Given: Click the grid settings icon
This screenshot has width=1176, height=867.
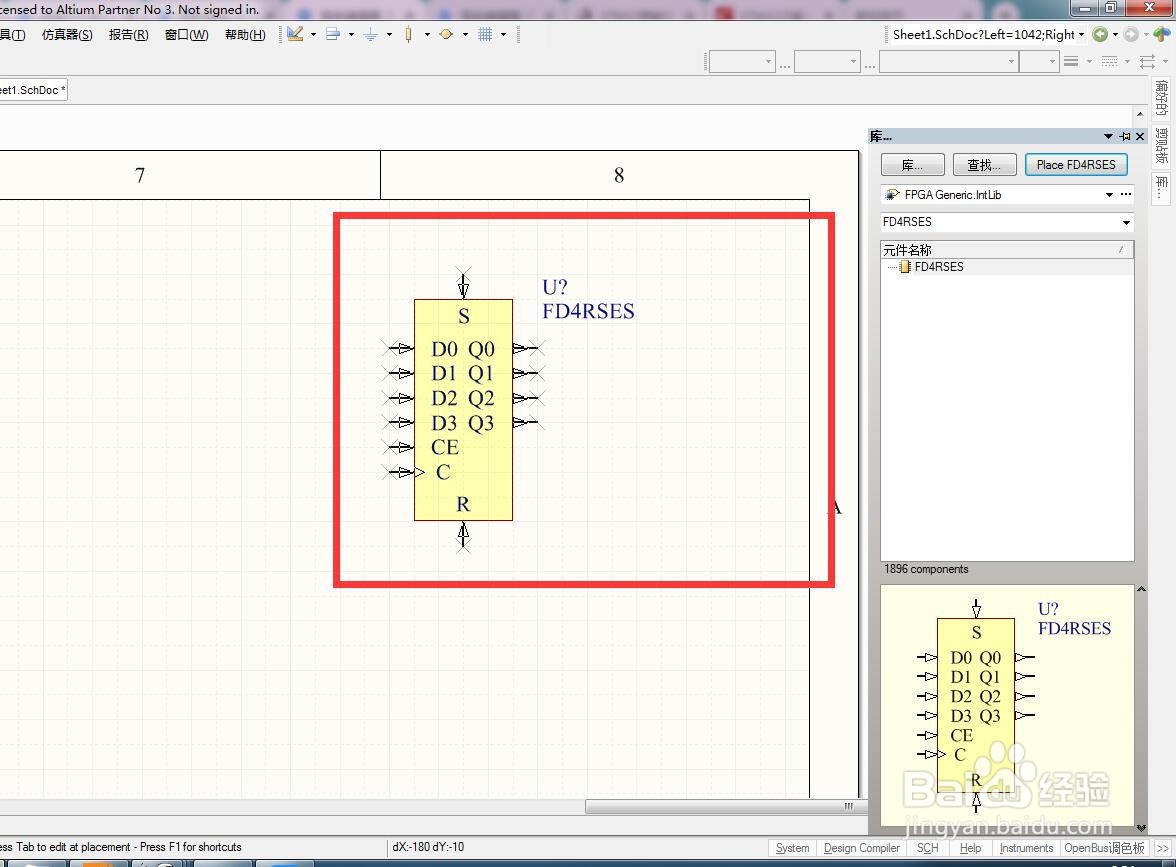Looking at the screenshot, I should (485, 34).
